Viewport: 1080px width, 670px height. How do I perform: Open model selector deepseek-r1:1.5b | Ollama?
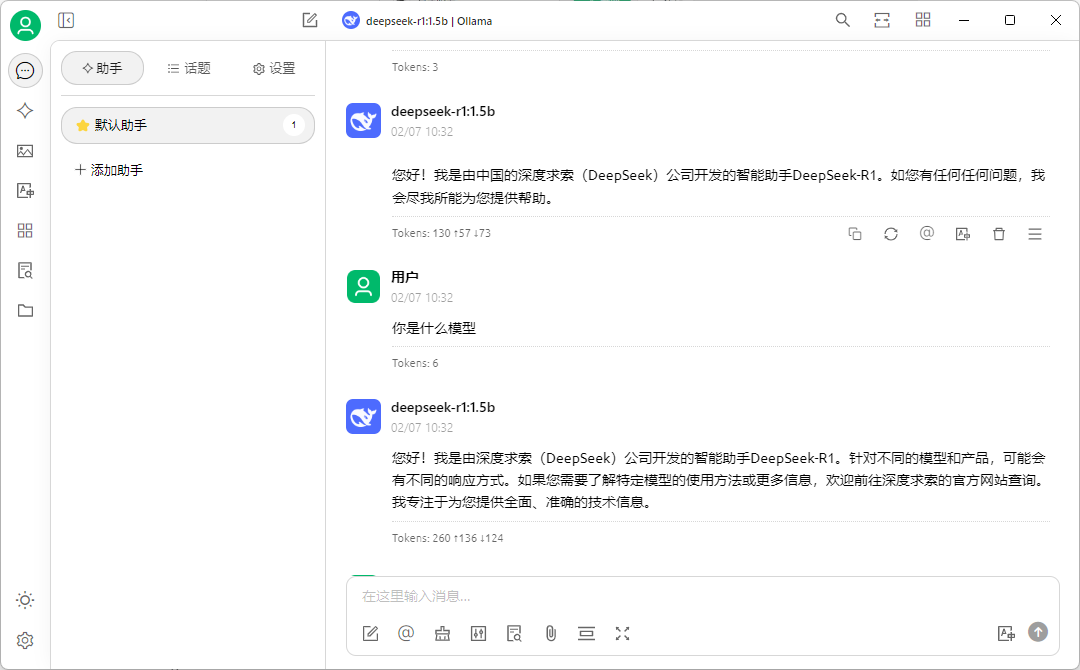tap(417, 21)
